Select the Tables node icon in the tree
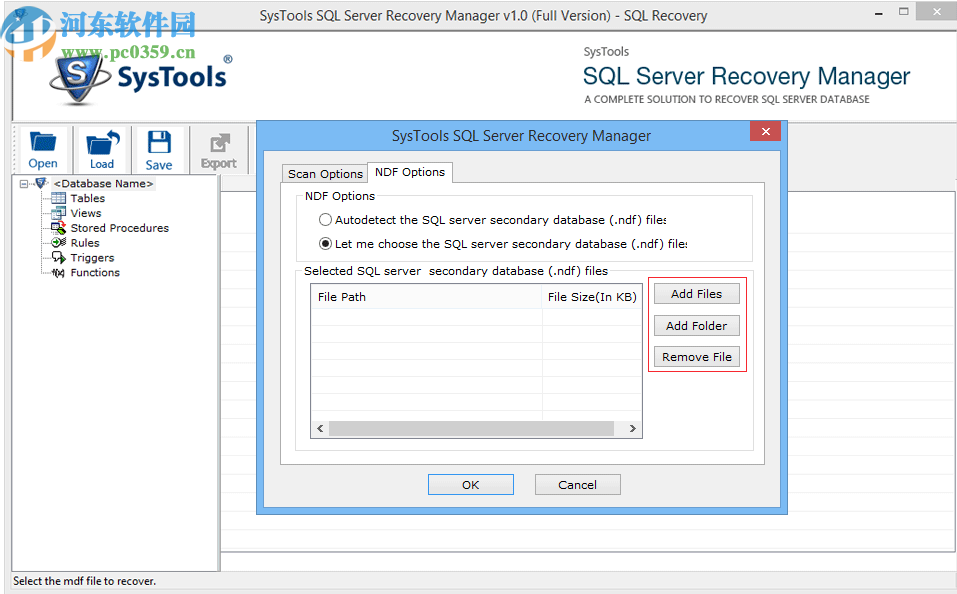This screenshot has width=957, height=594. click(x=58, y=198)
